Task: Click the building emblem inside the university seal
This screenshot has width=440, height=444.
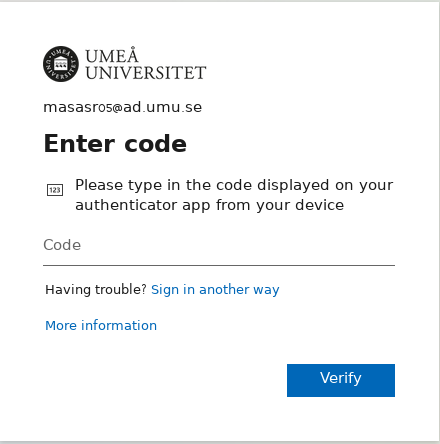Action: tap(61, 63)
